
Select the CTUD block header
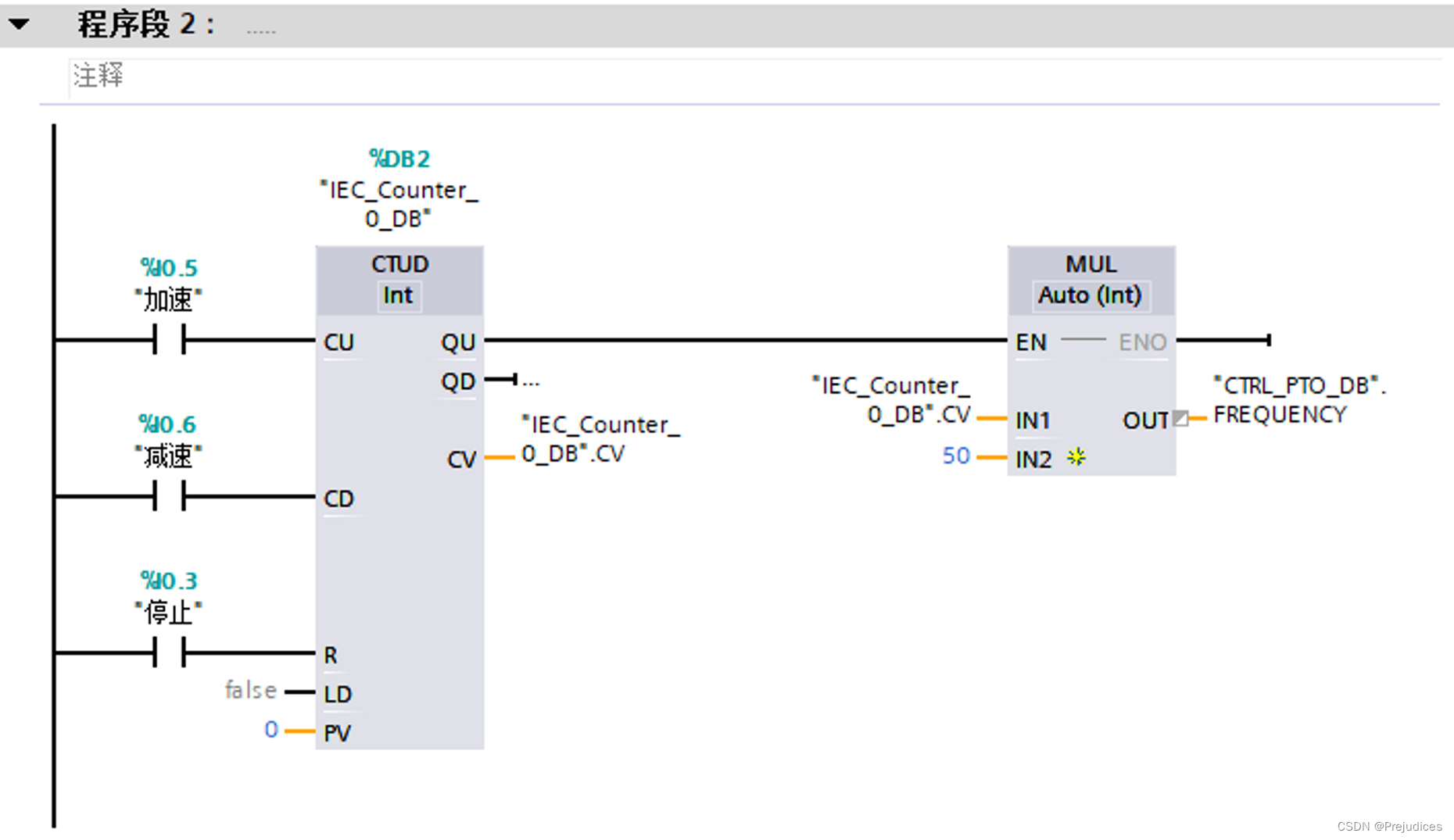[x=399, y=264]
